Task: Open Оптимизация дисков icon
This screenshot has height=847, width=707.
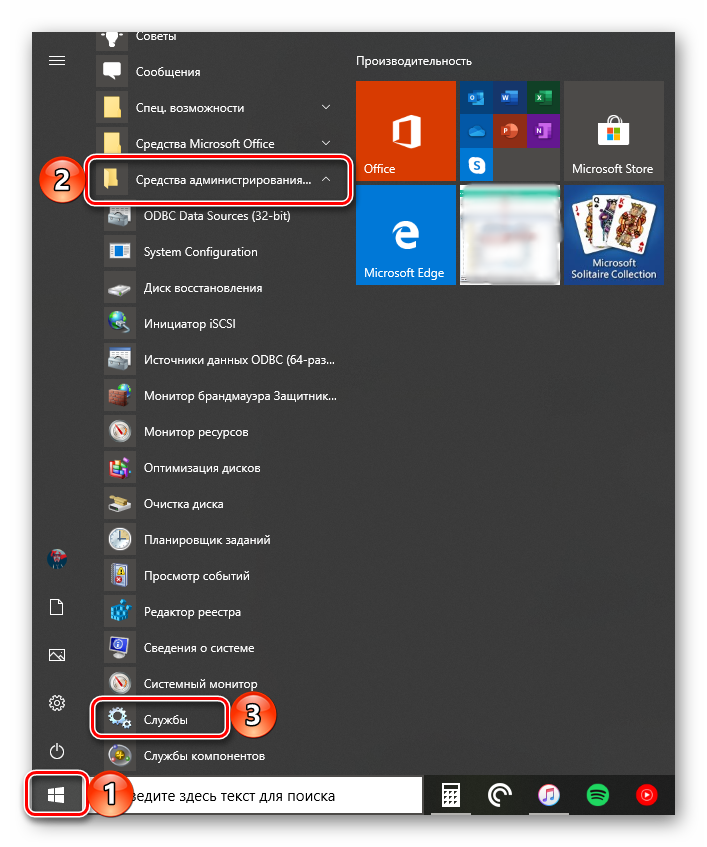Action: point(120,467)
